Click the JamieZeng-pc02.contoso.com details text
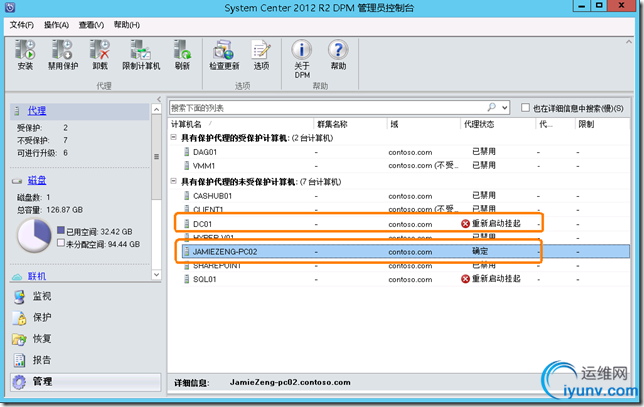The width and height of the screenshot is (644, 407). (290, 382)
